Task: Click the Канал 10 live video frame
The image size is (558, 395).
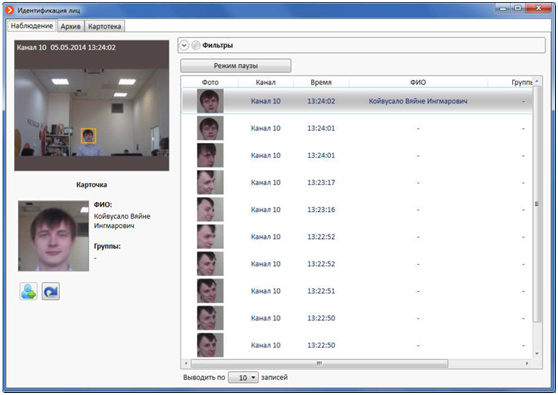Action: click(91, 106)
